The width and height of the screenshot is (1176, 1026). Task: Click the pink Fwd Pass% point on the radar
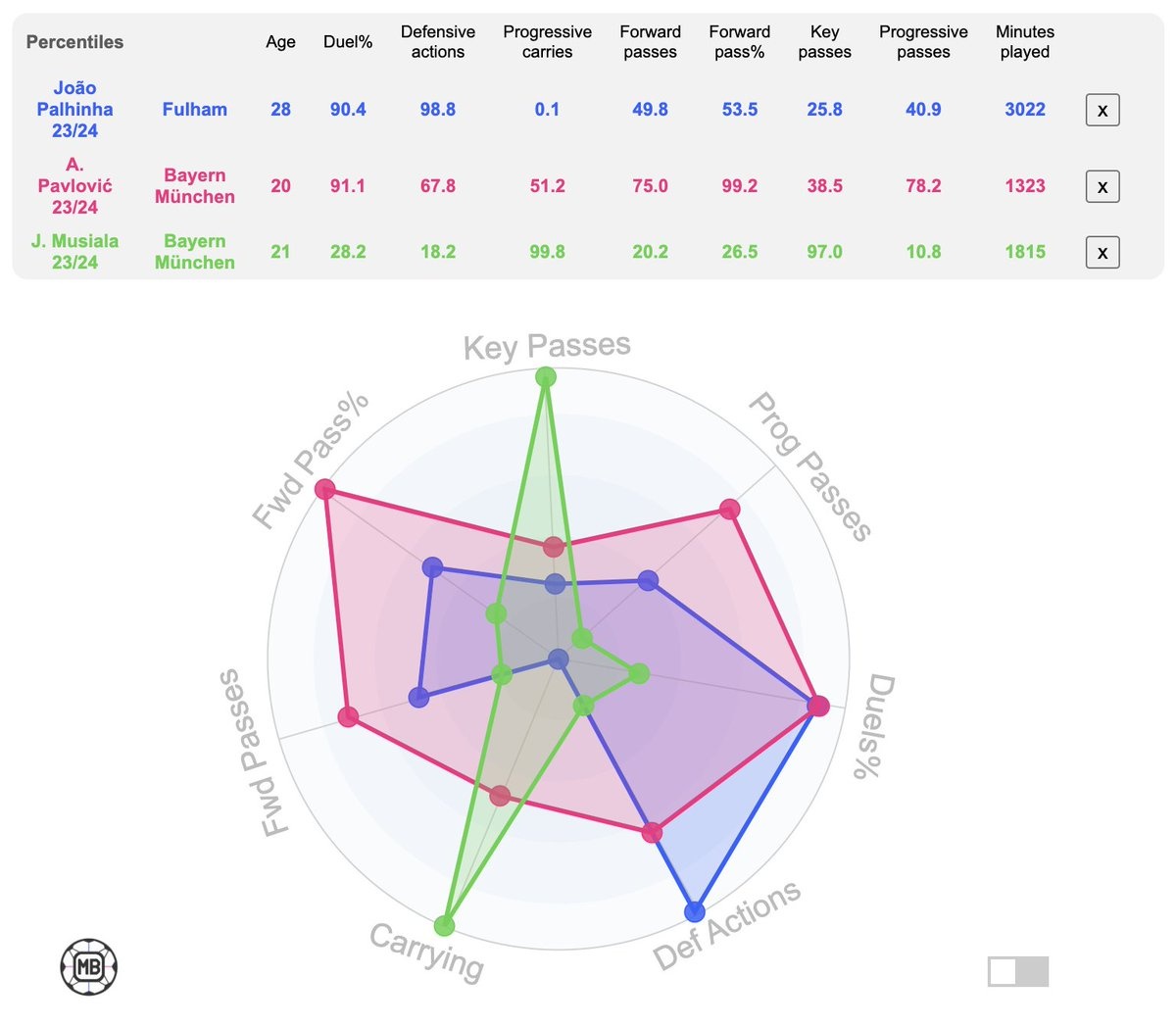coord(326,489)
